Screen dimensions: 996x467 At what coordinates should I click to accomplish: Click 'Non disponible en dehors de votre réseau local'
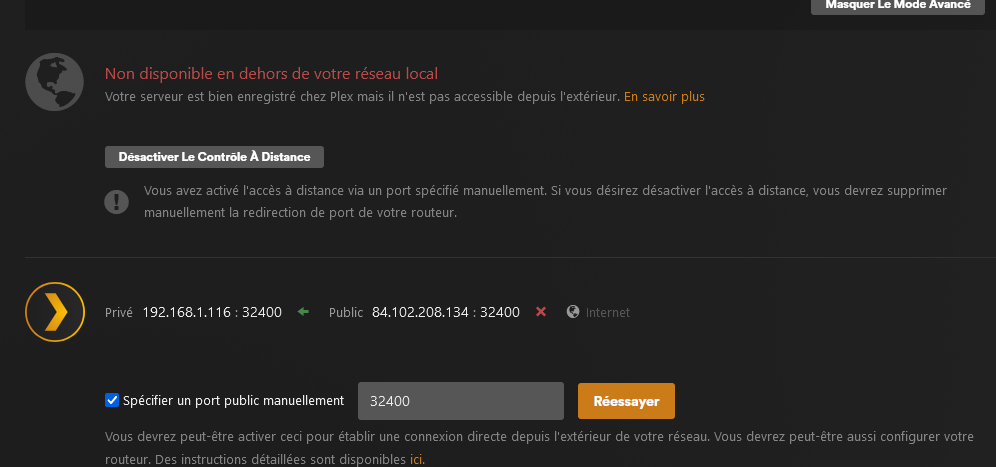tap(271, 74)
